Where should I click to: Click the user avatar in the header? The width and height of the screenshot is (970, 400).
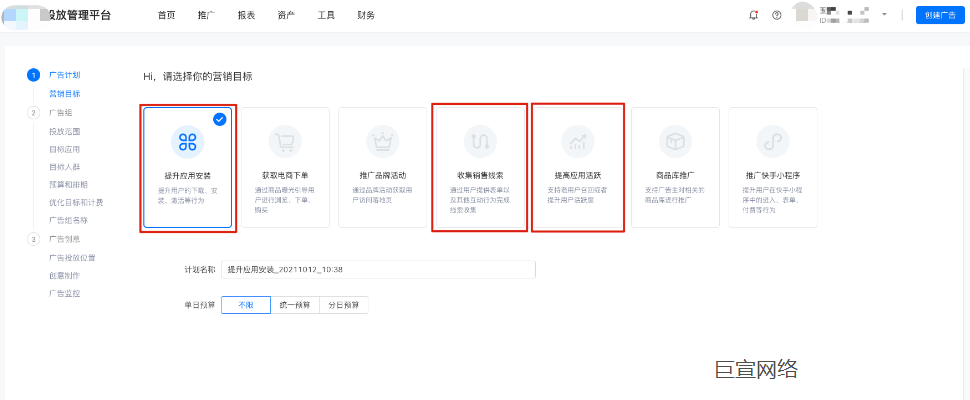pyautogui.click(x=805, y=14)
